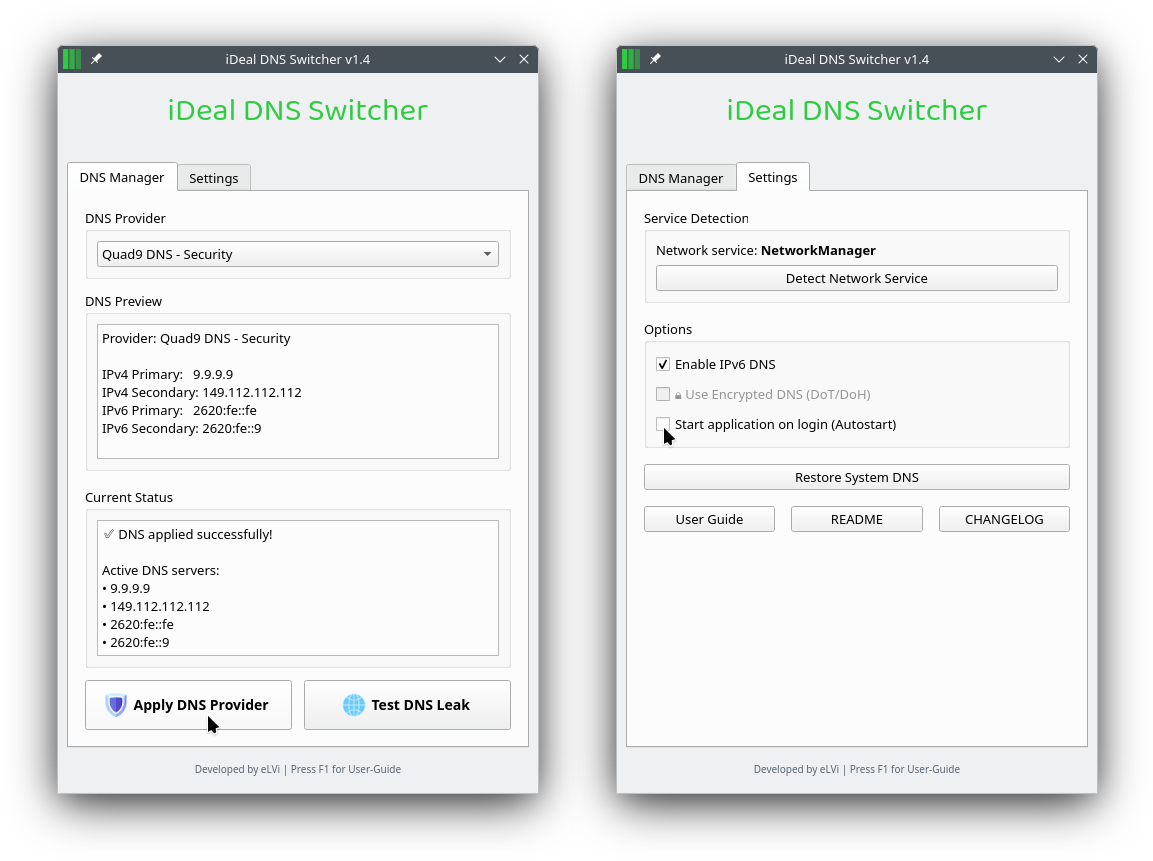
Task: Click 'IPv4 Secondary: 149.112.112.112' preview line
Action: click(x=201, y=393)
